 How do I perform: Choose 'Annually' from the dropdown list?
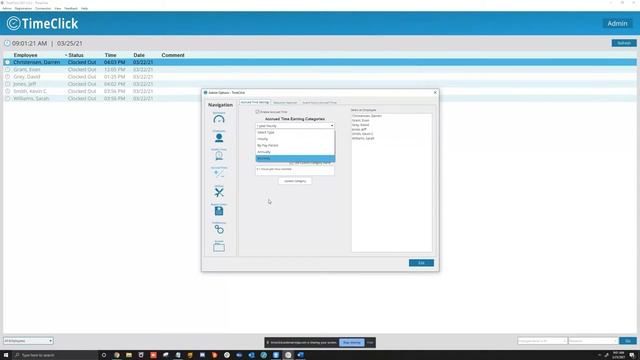295,152
